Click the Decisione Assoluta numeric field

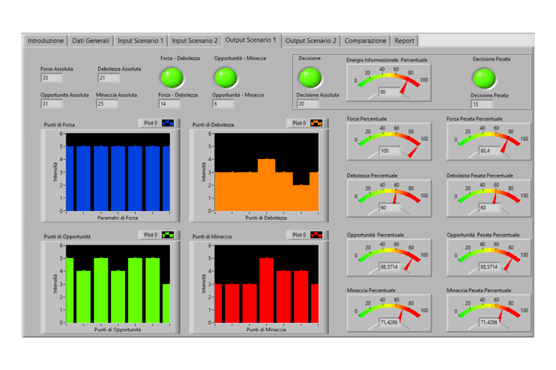[x=307, y=104]
